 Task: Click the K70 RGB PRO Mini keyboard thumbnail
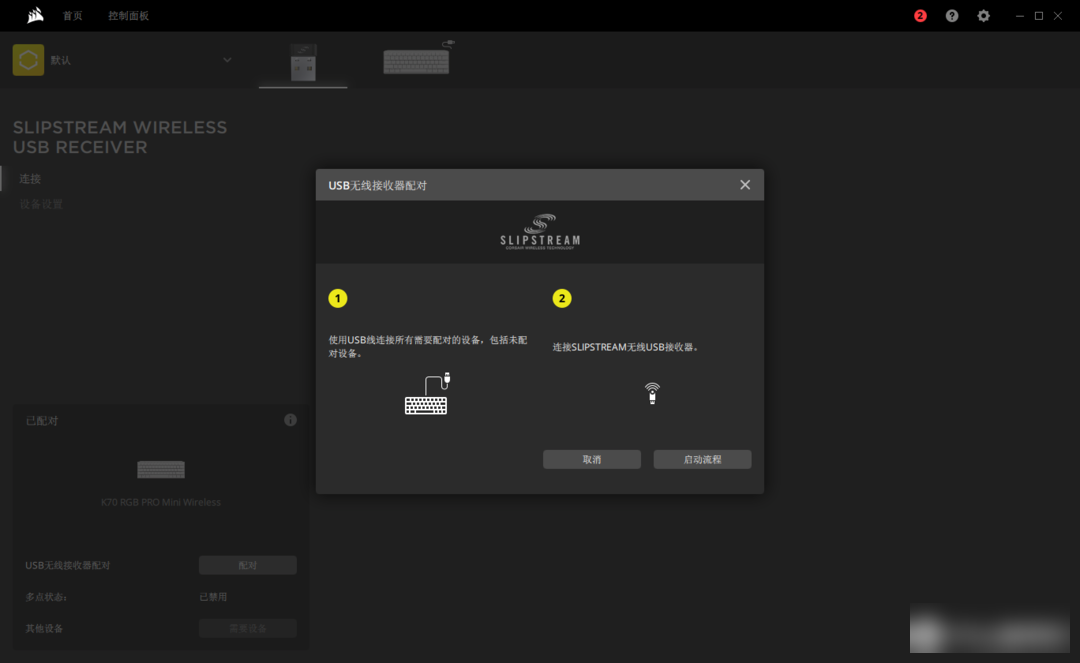(x=161, y=470)
